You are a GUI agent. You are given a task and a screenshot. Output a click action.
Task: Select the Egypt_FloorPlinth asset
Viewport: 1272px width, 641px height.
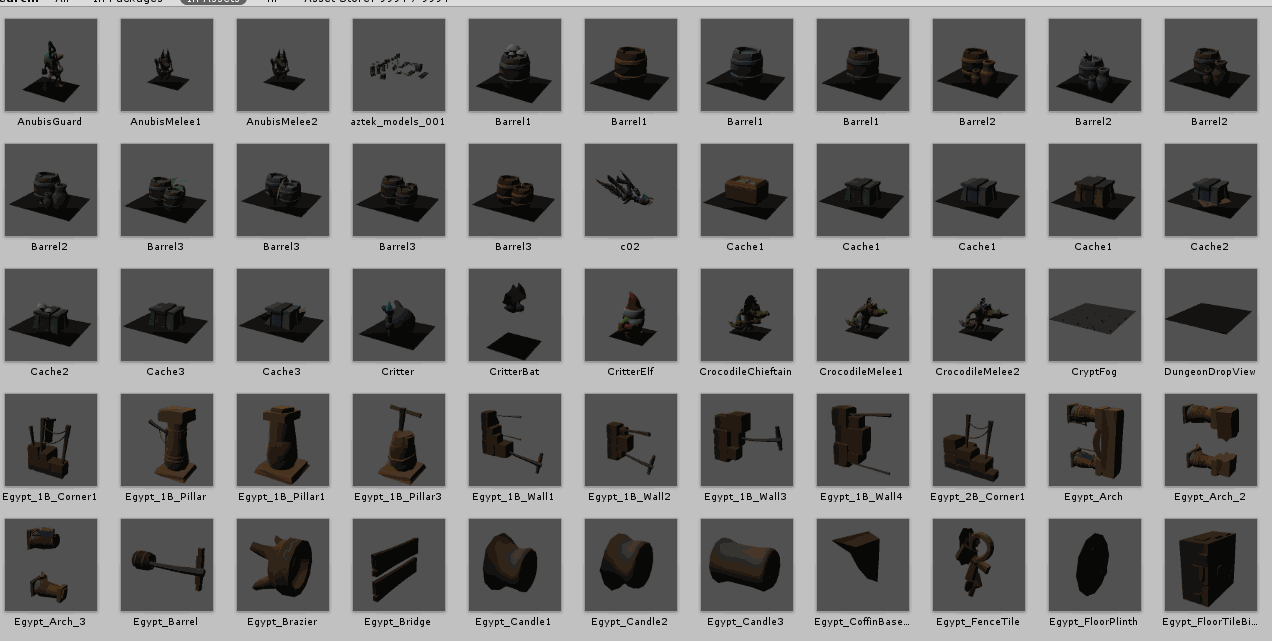1095,565
